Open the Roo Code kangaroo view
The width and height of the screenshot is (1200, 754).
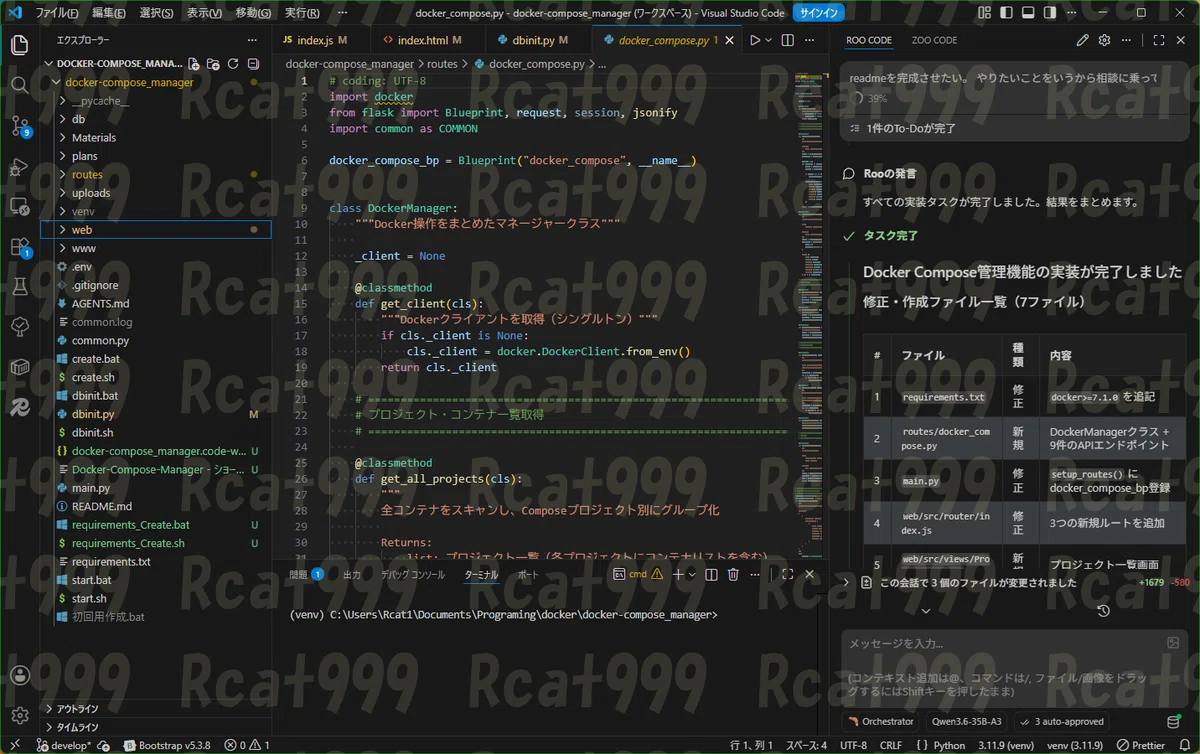pyautogui.click(x=19, y=407)
